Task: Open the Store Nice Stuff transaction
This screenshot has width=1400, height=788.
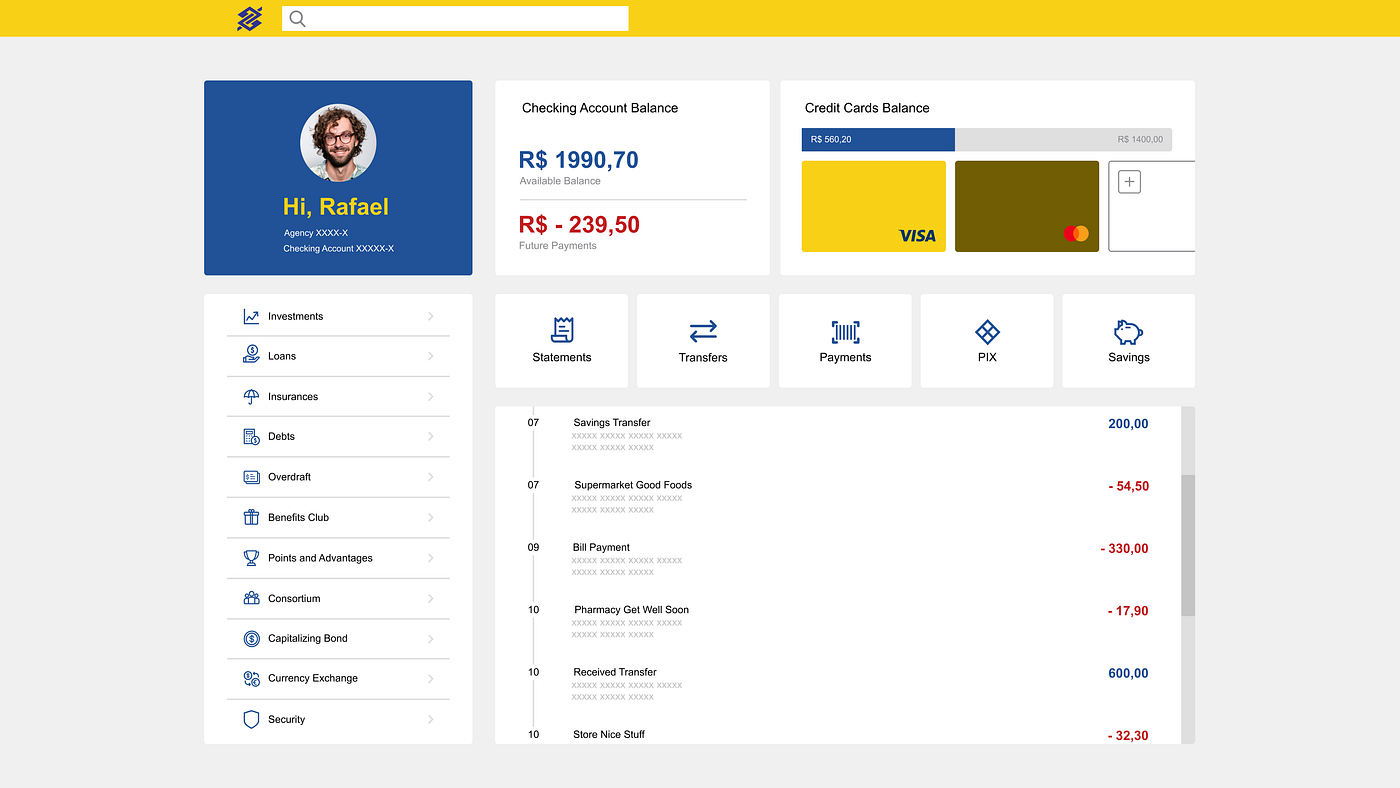Action: (609, 734)
